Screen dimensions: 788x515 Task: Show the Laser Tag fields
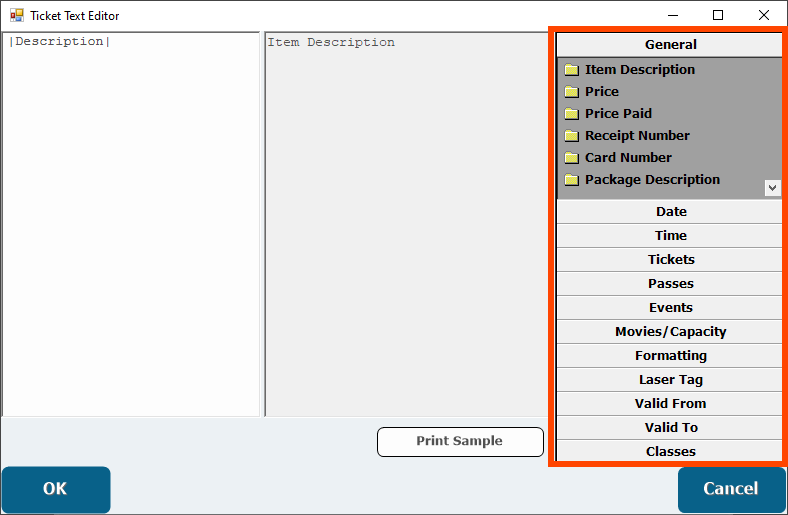(x=670, y=380)
